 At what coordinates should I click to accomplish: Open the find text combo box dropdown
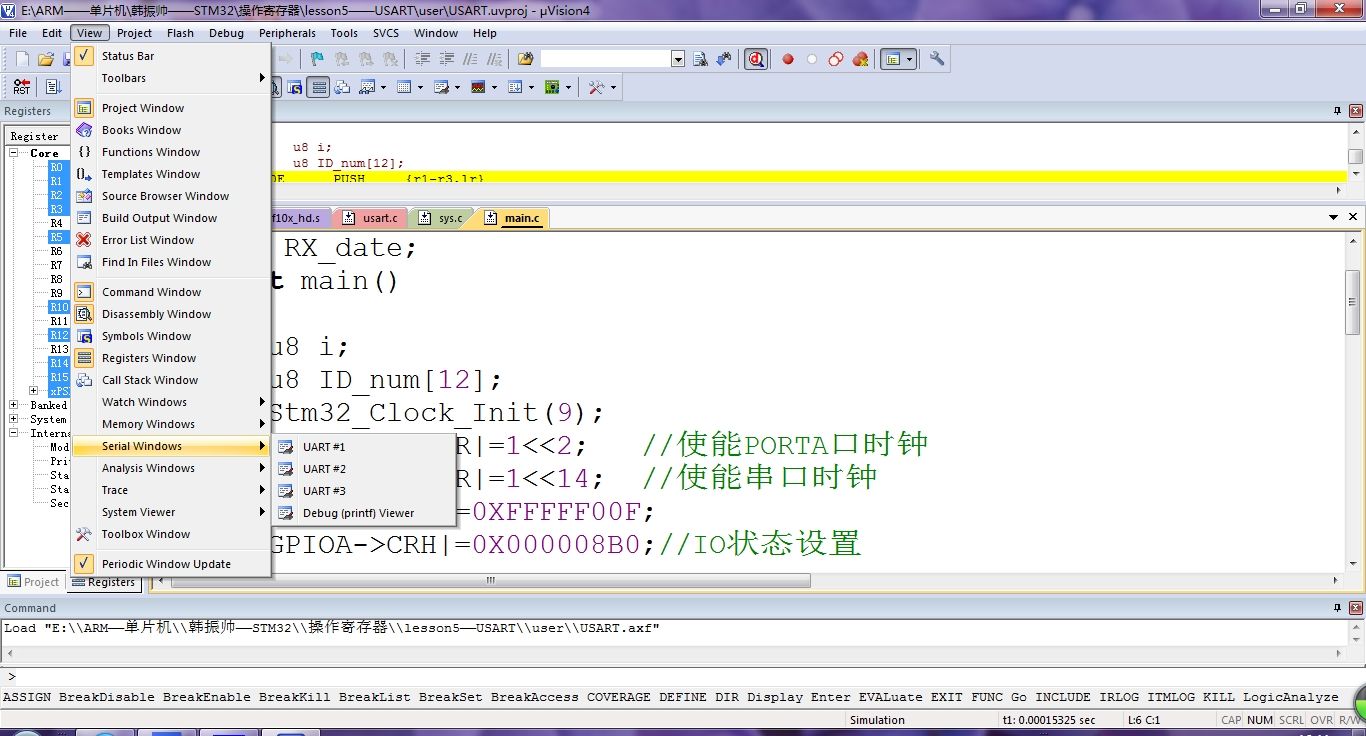[x=678, y=59]
